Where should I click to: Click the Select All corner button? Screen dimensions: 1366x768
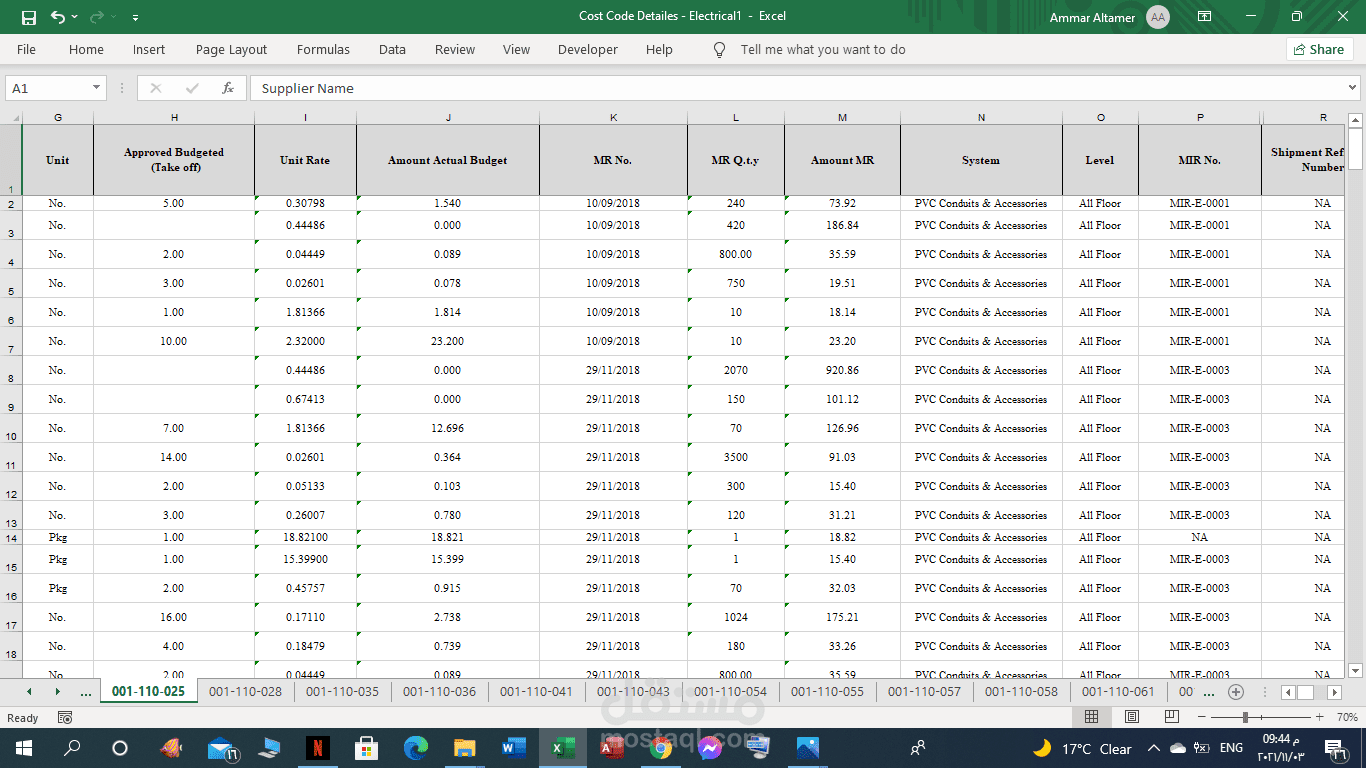point(13,118)
